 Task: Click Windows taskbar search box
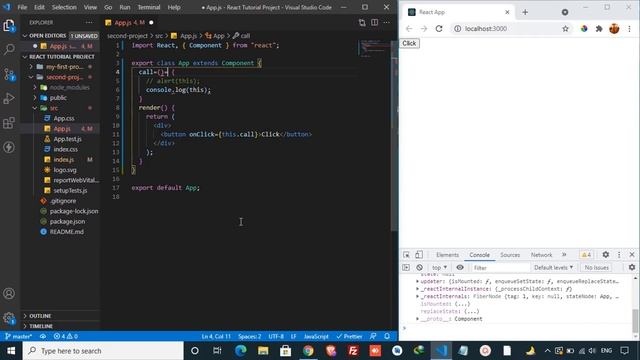(103, 351)
